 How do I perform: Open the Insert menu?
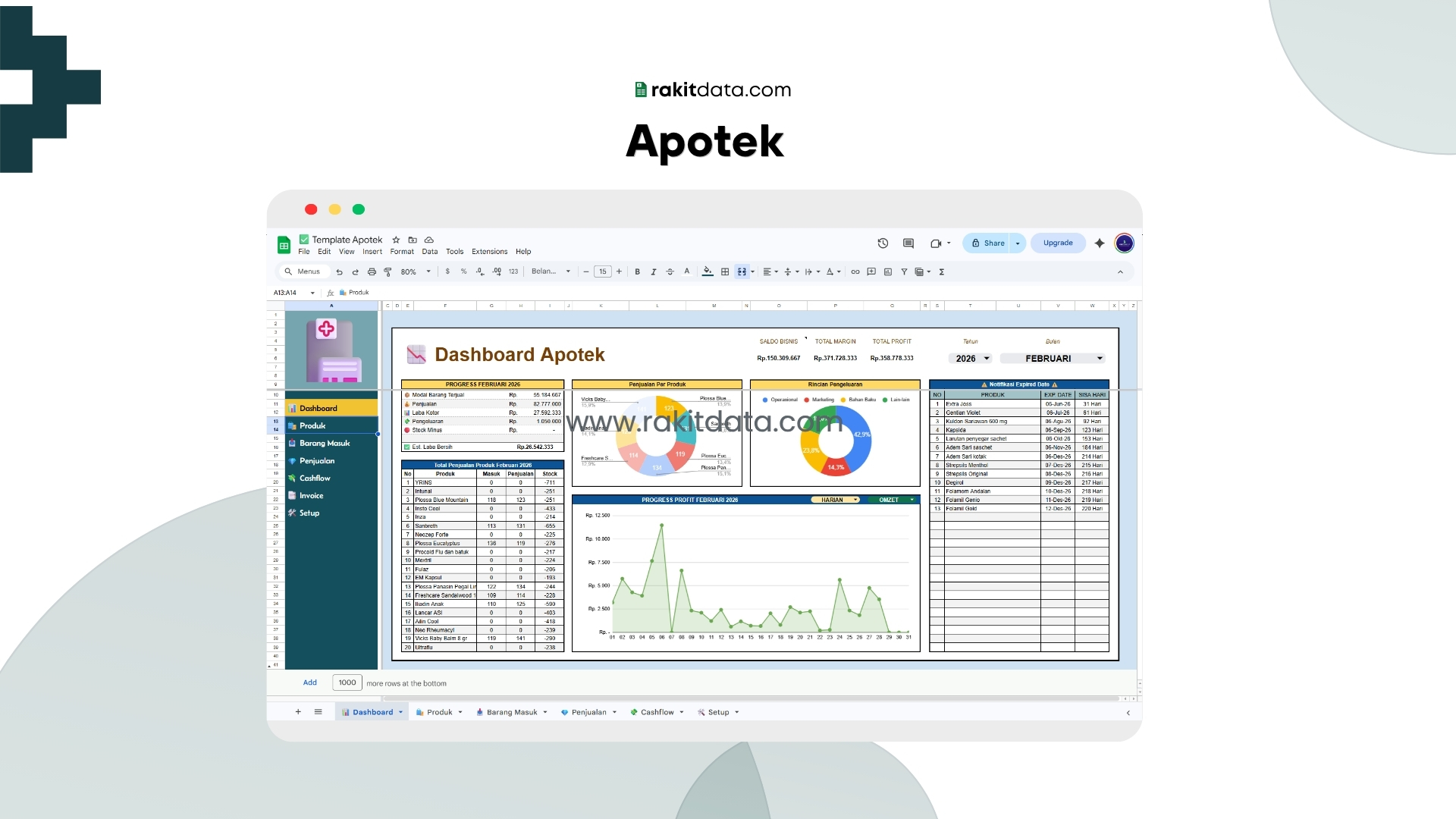coord(372,252)
